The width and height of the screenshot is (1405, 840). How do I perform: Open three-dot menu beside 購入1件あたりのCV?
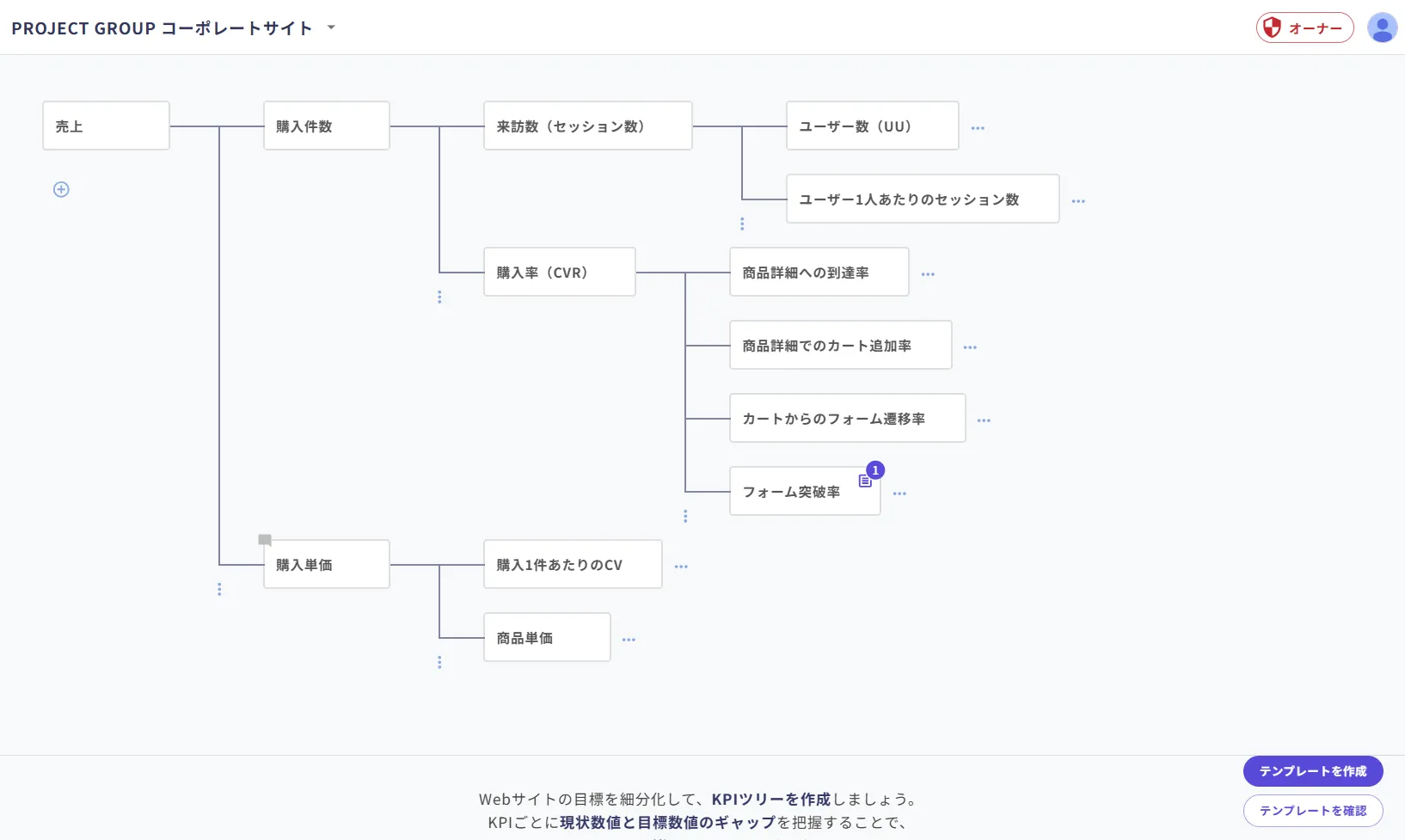(x=681, y=567)
